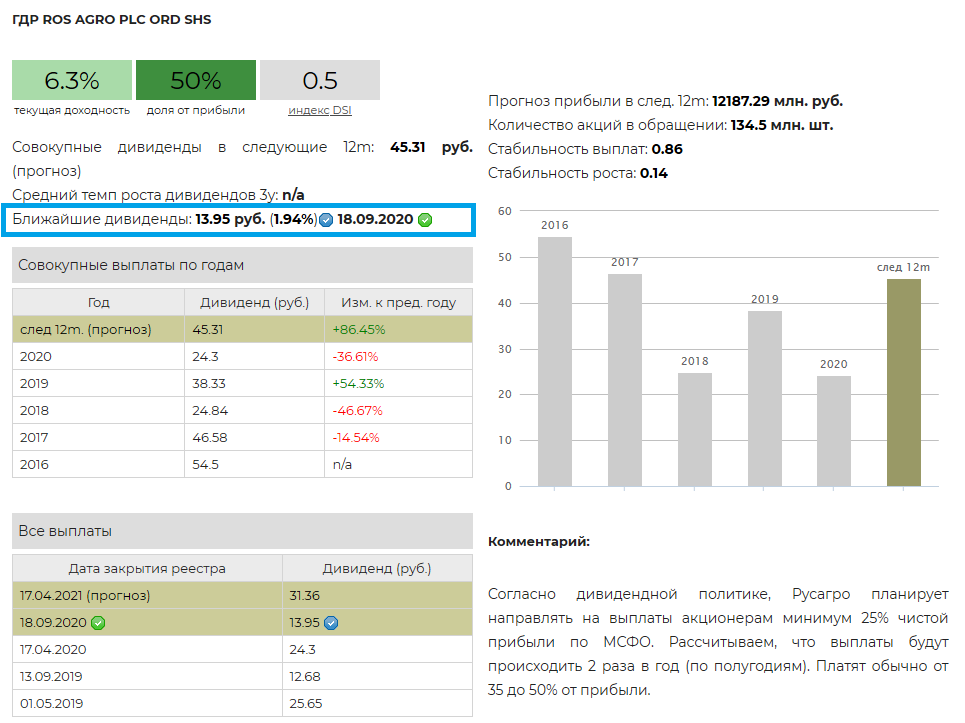The width and height of the screenshot is (965, 723).
Task: Click the Комментарий heading
Action: tap(539, 541)
